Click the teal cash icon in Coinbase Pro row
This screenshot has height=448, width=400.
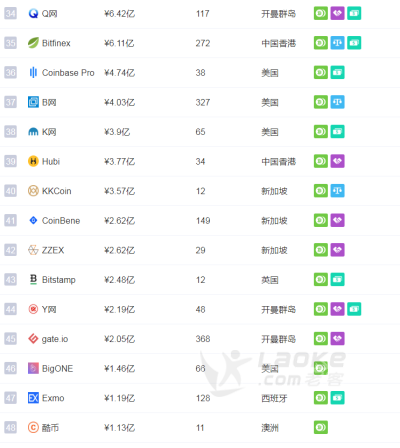click(x=337, y=72)
